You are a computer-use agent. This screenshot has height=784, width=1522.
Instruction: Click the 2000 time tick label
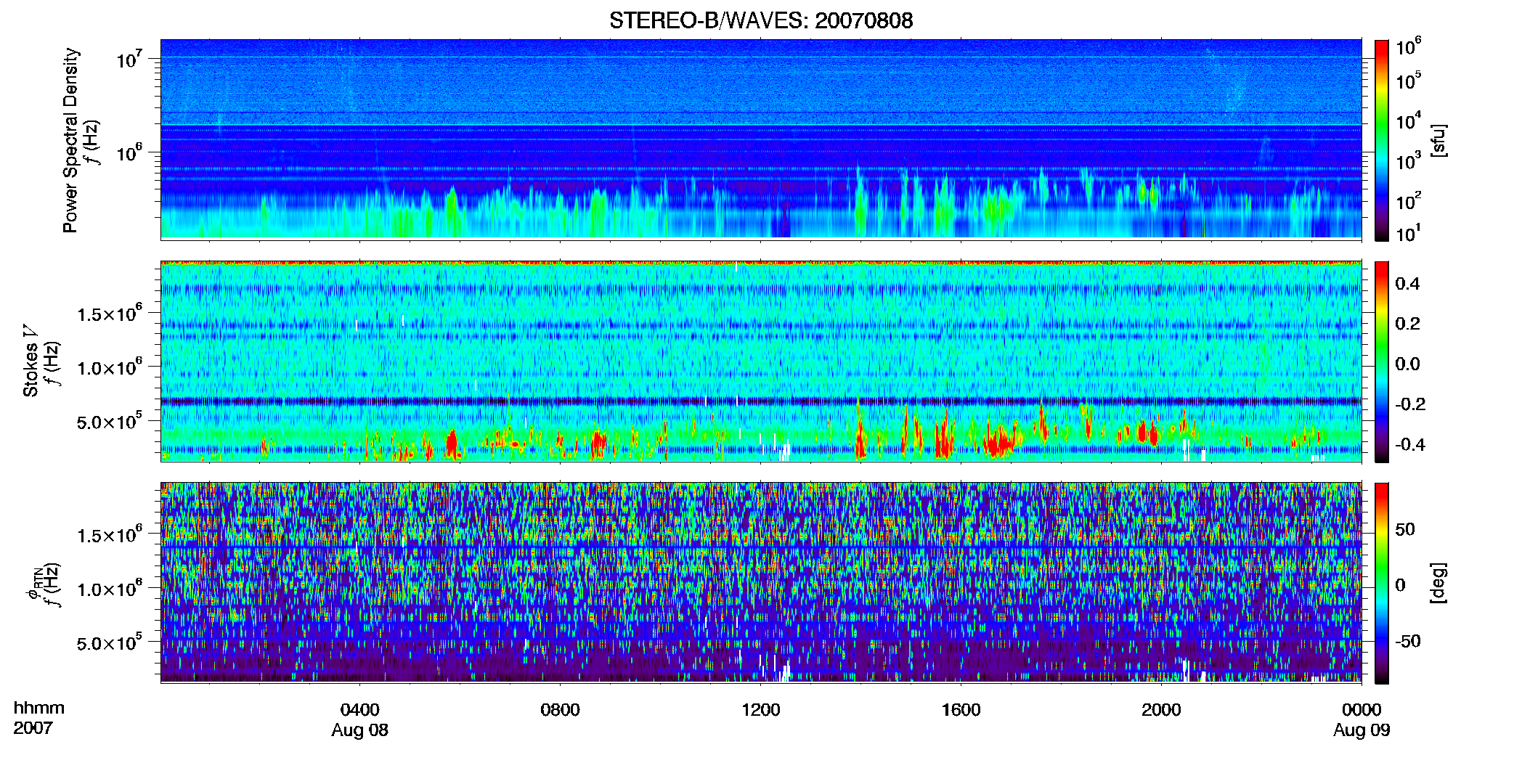pos(1161,710)
